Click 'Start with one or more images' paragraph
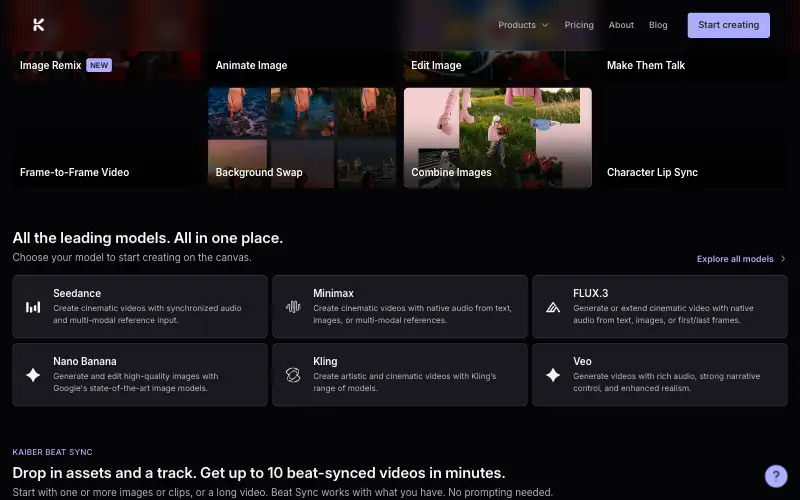The image size is (800, 500). point(283,492)
